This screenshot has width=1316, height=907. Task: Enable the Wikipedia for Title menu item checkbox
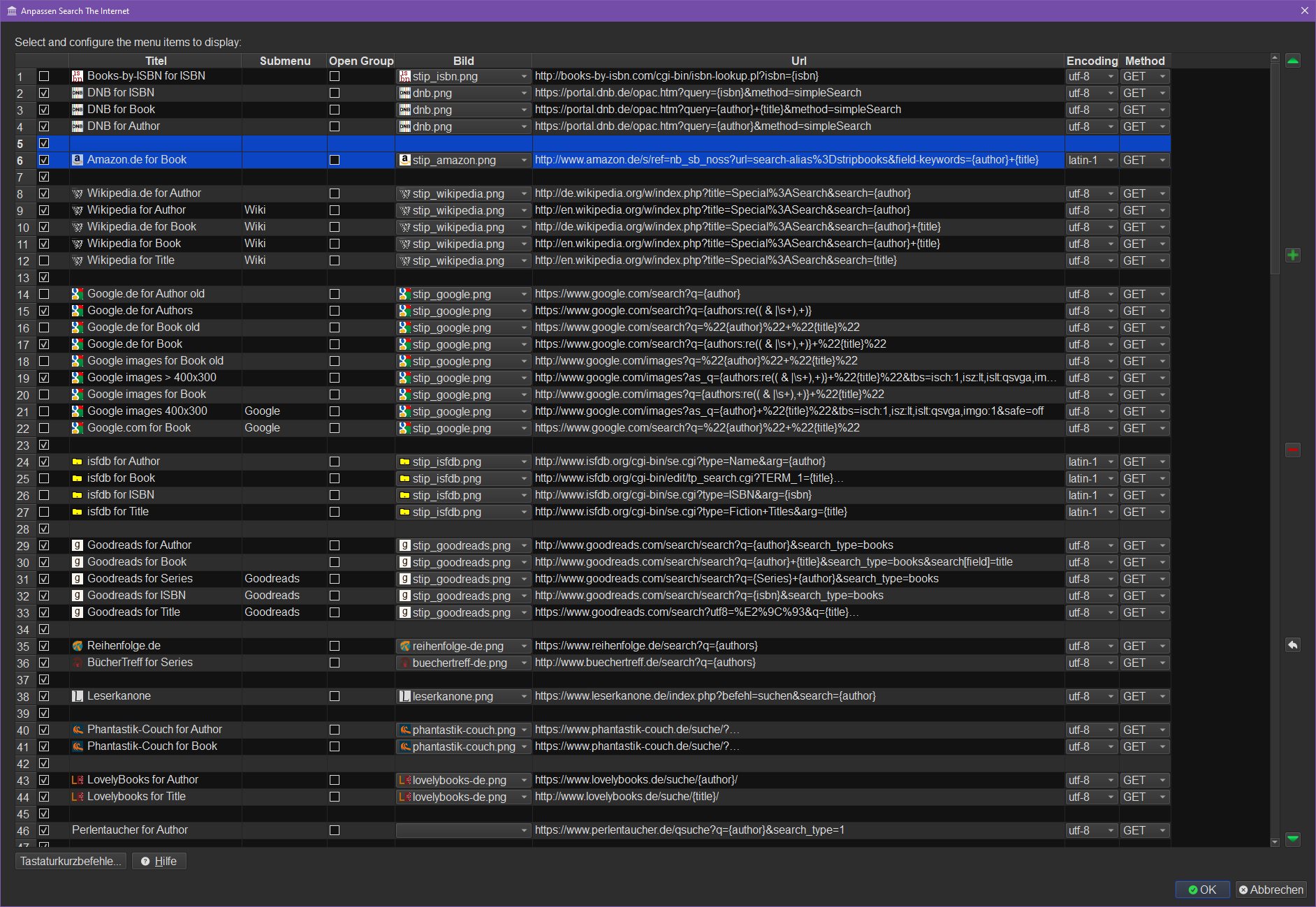pos(44,260)
